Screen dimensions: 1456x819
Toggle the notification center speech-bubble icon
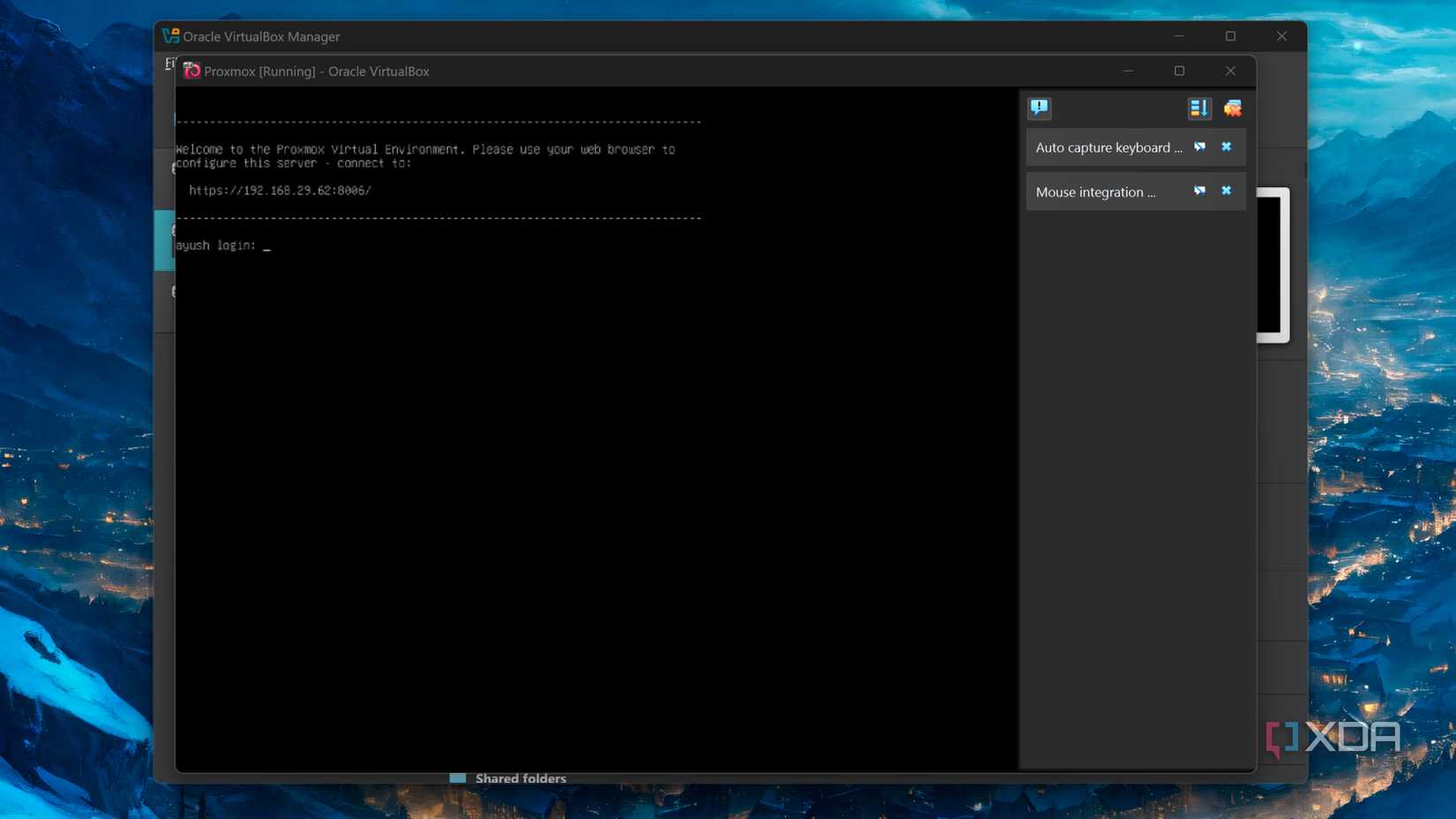1039,108
